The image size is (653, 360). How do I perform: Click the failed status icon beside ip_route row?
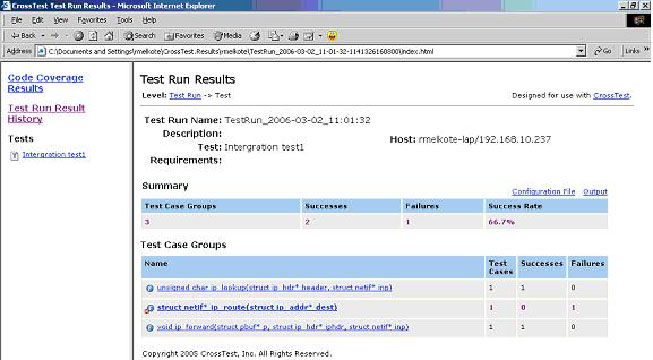[x=149, y=309]
